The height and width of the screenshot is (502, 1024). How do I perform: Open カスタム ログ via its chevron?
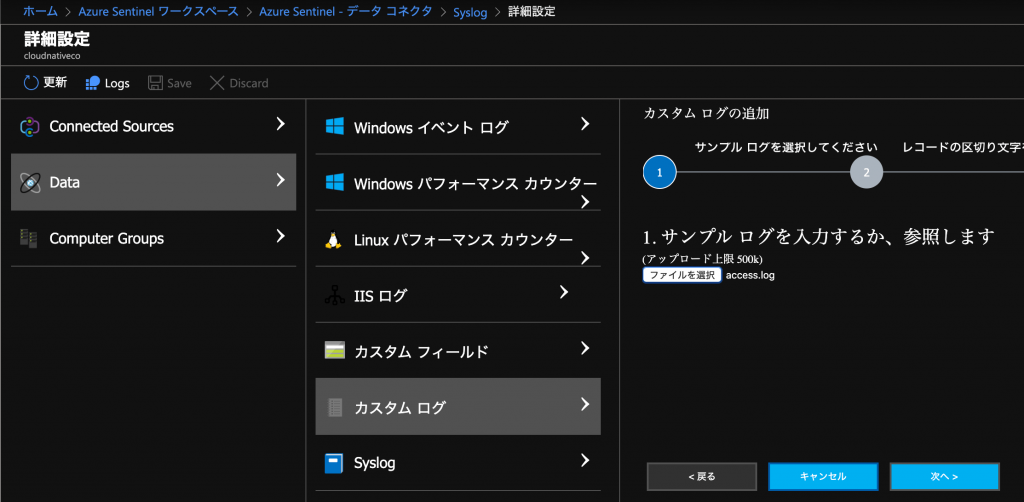point(585,405)
